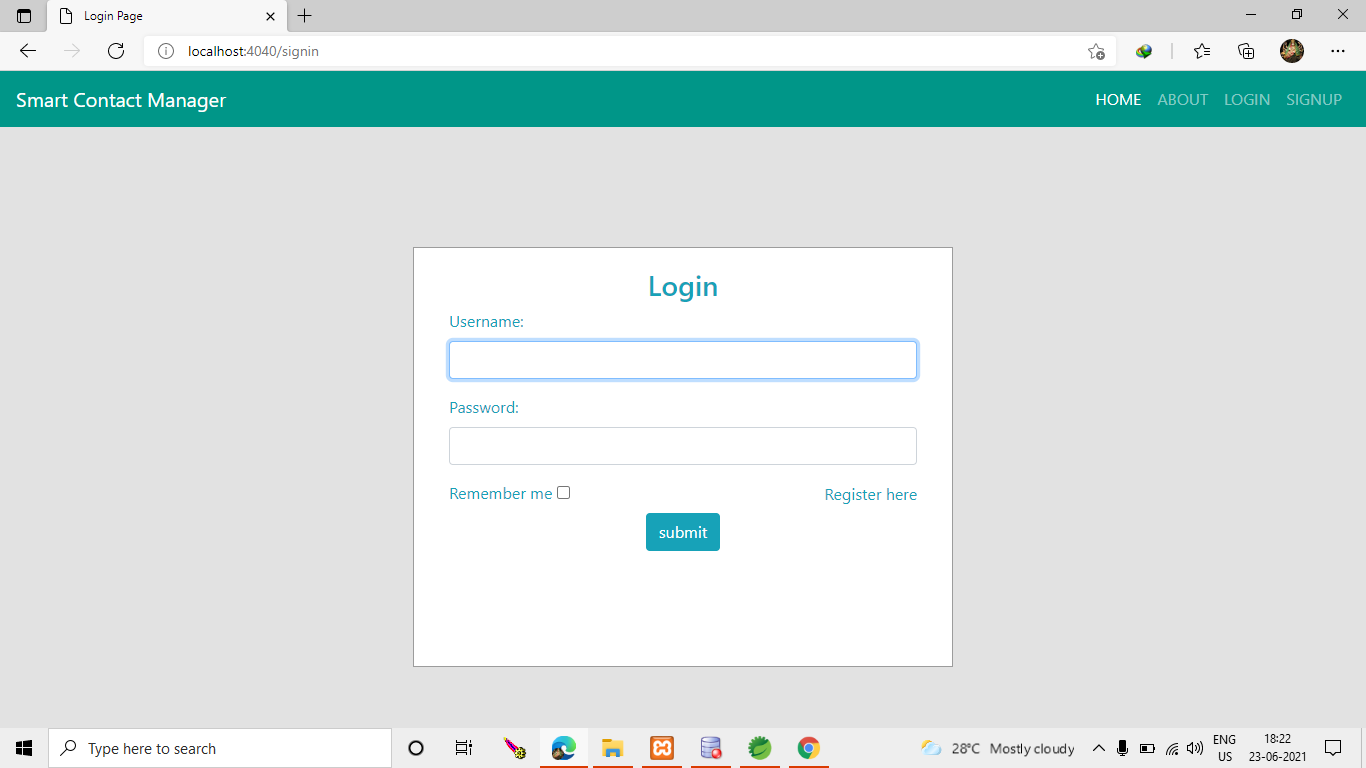Viewport: 1366px width, 768px height.
Task: Go to the HOME navigation item
Action: pos(1118,99)
